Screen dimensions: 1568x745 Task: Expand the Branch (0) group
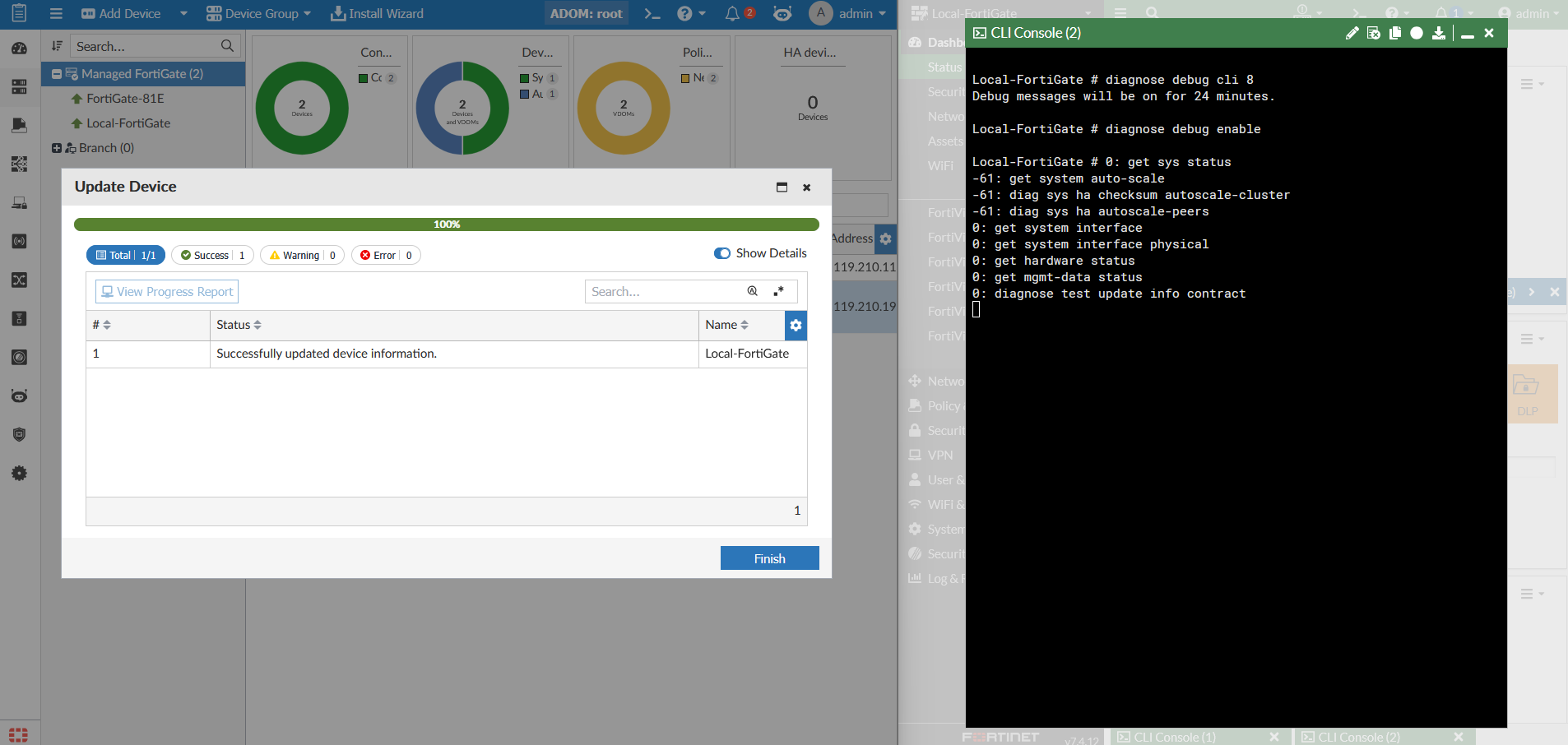pos(57,148)
